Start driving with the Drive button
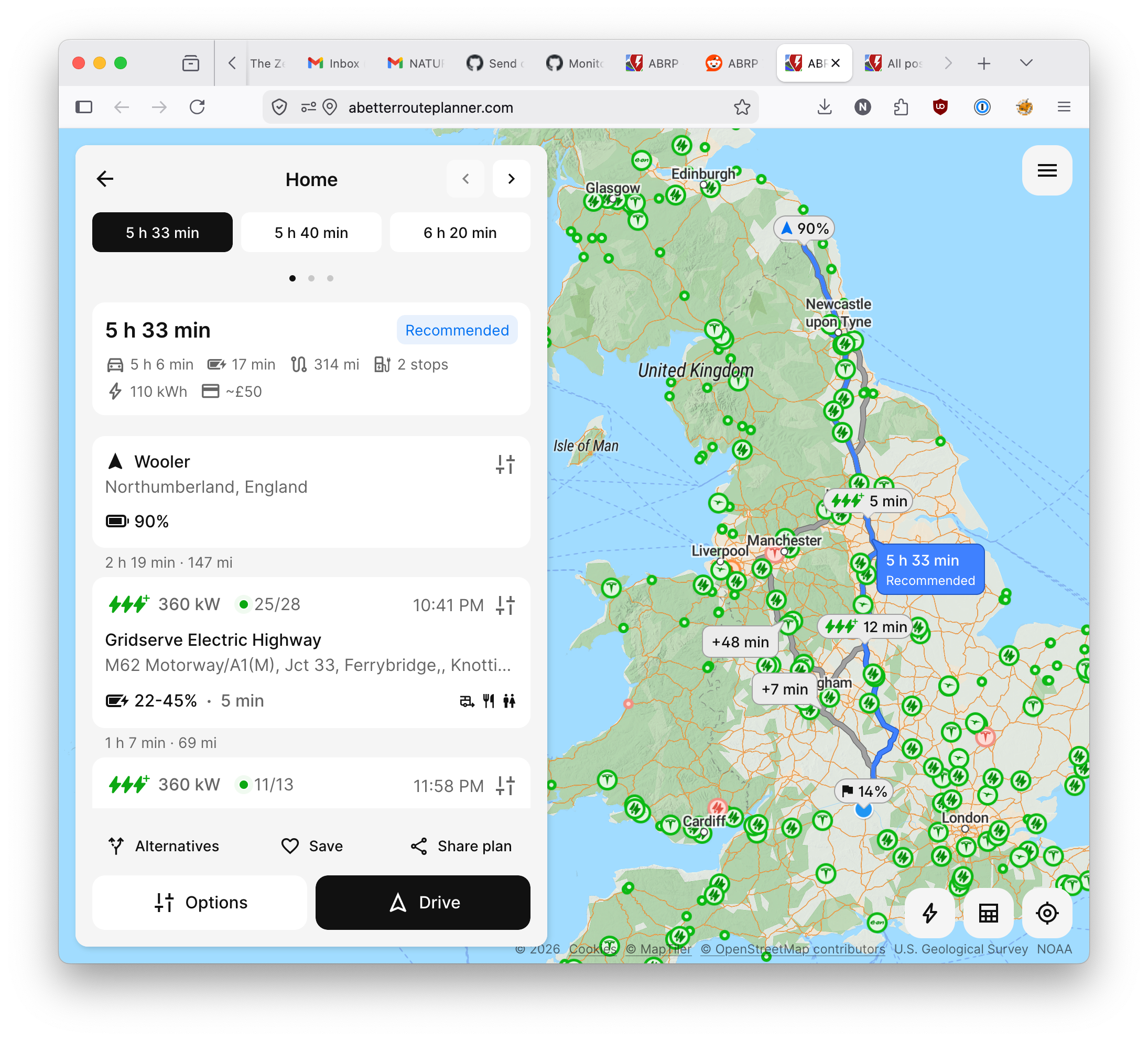1148x1041 pixels. point(423,903)
